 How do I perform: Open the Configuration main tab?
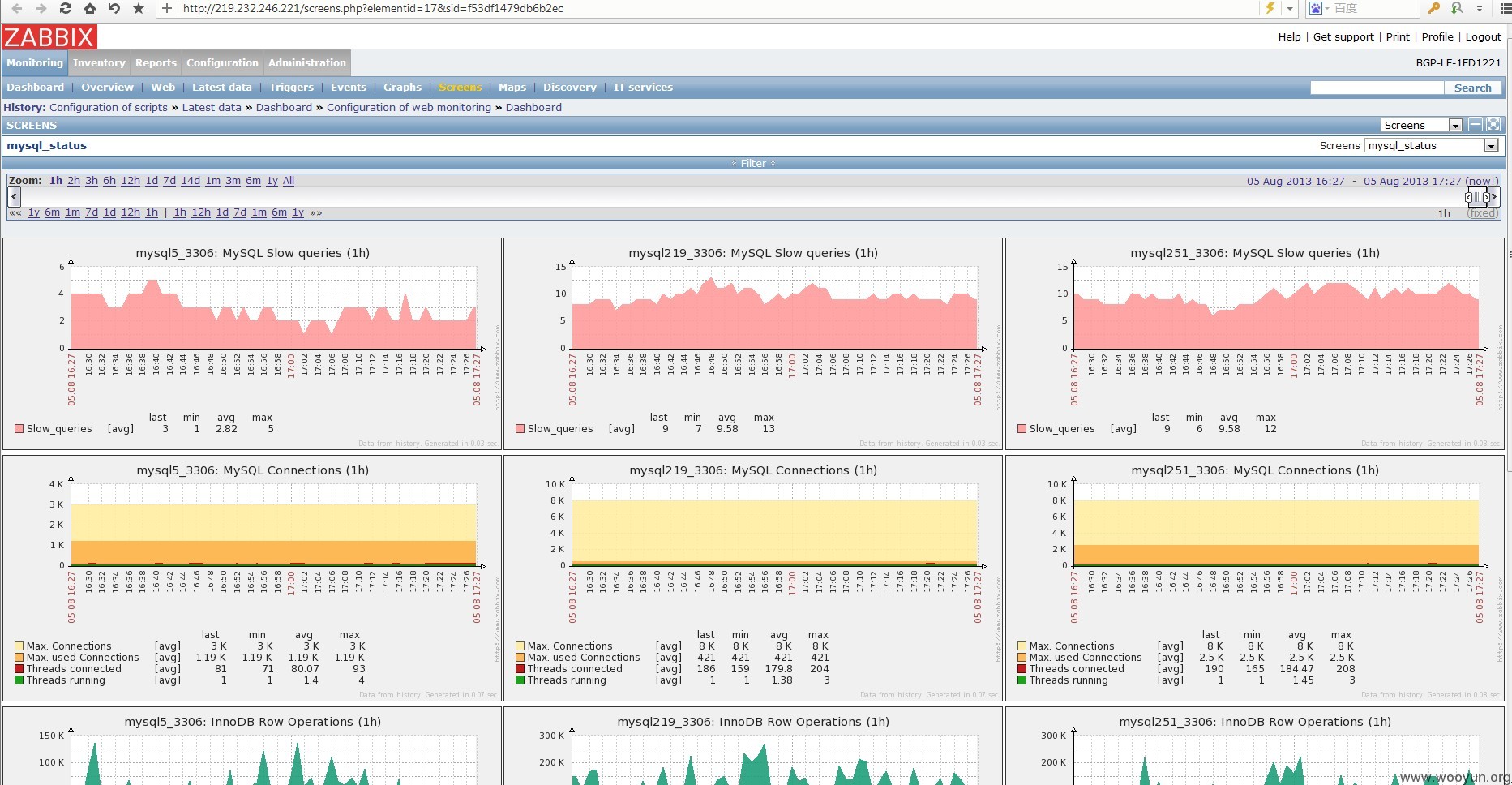coord(222,62)
